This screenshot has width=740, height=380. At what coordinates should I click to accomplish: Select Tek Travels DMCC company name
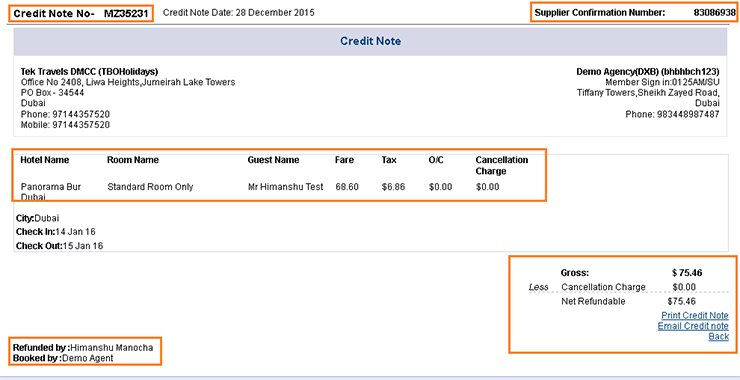pos(89,72)
